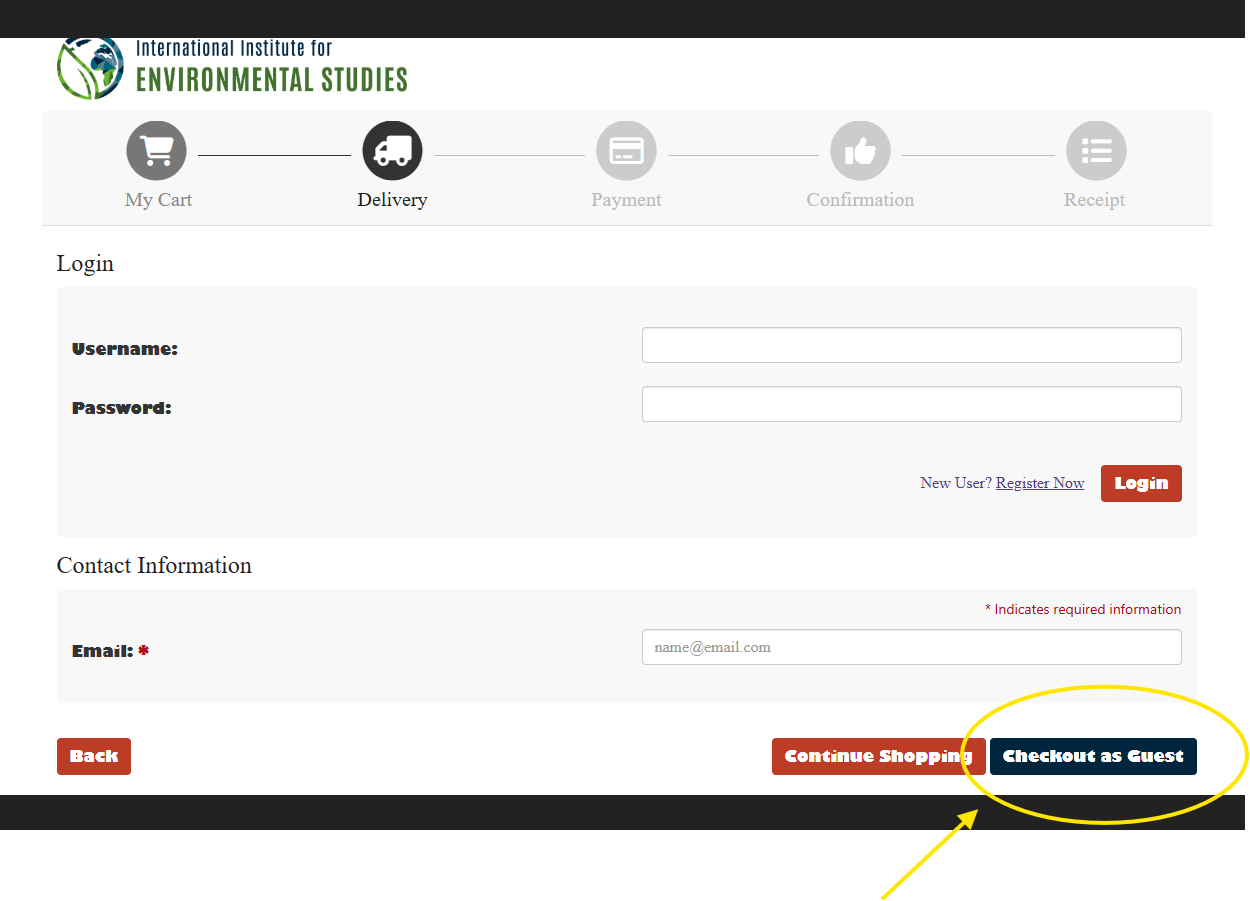Click the Confirmation thumbs-up icon
The width and height of the screenshot is (1250, 901).
(860, 151)
